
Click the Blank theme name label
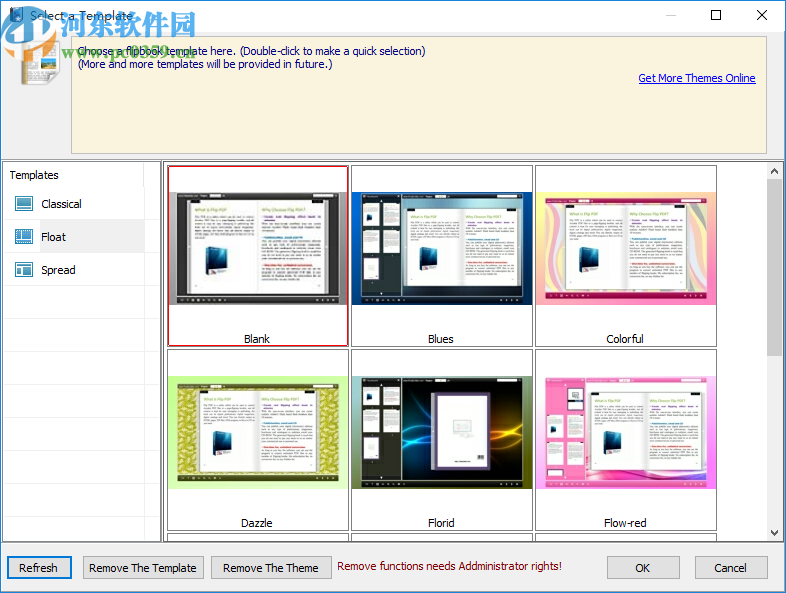(x=257, y=339)
